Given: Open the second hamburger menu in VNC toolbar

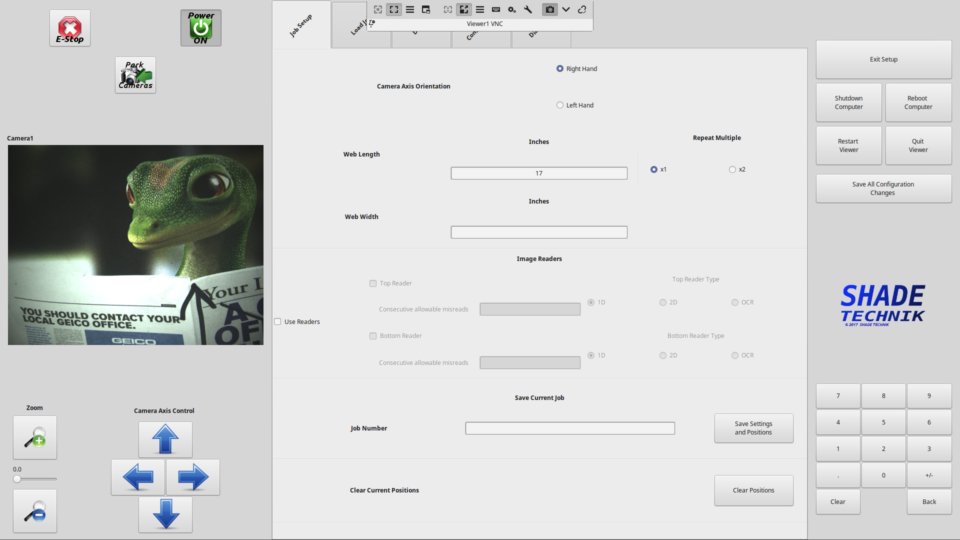Looking at the screenshot, I should 480,9.
